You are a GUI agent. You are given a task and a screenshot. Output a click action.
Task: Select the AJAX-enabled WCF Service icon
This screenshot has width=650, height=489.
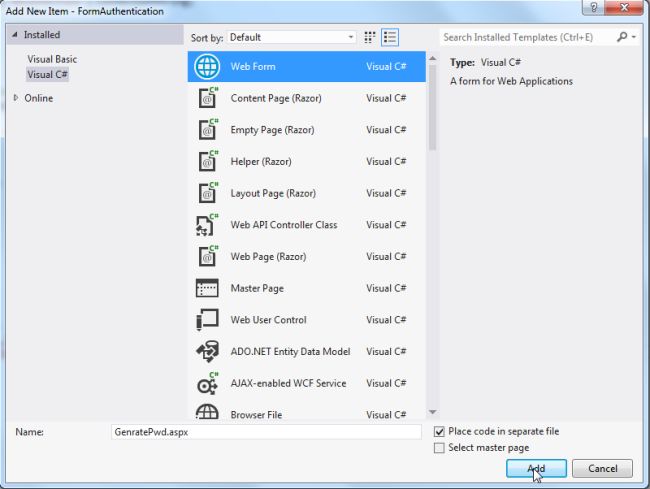207,383
